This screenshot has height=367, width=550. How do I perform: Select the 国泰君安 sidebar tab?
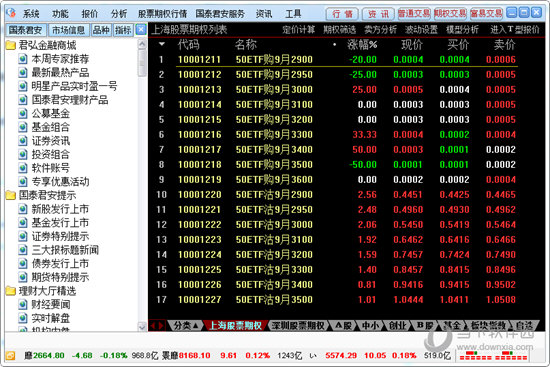pyautogui.click(x=25, y=30)
